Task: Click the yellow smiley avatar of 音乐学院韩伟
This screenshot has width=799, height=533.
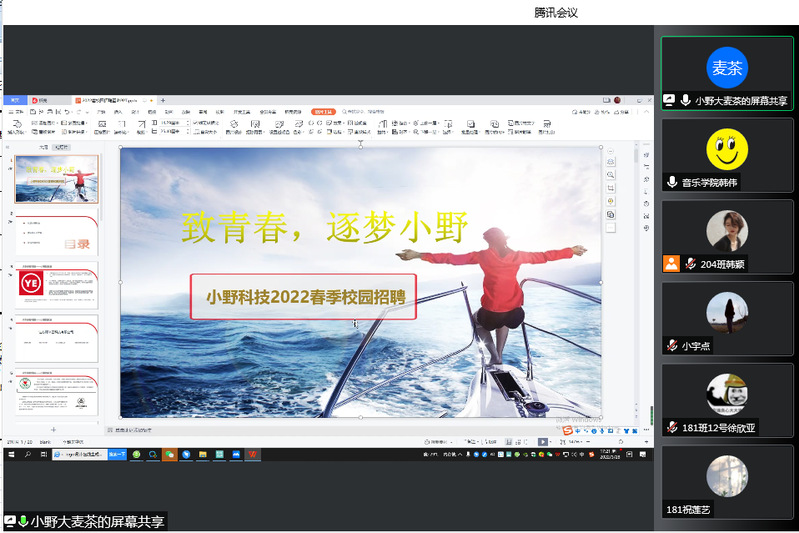Action: click(727, 150)
